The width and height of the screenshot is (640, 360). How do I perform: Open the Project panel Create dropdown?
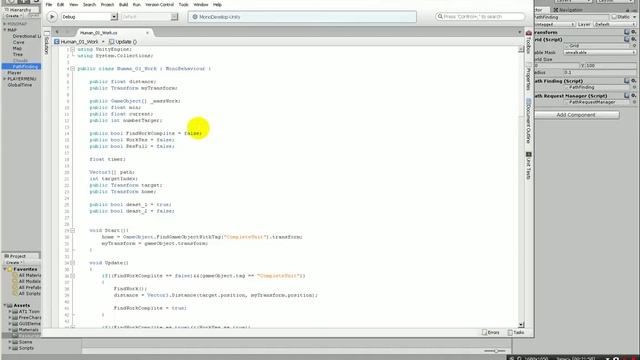point(14,262)
